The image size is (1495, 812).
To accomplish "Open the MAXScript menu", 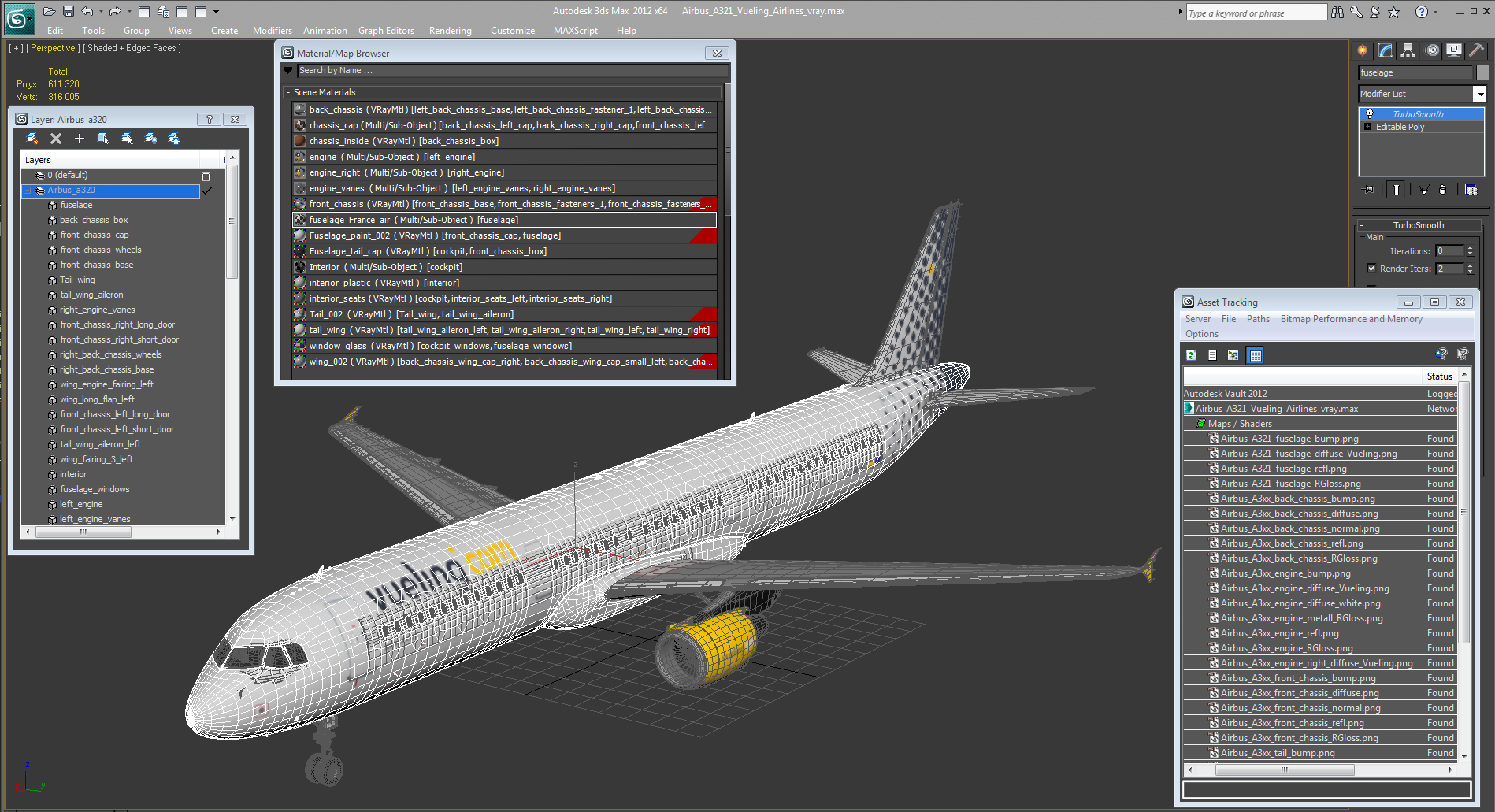I will [576, 31].
